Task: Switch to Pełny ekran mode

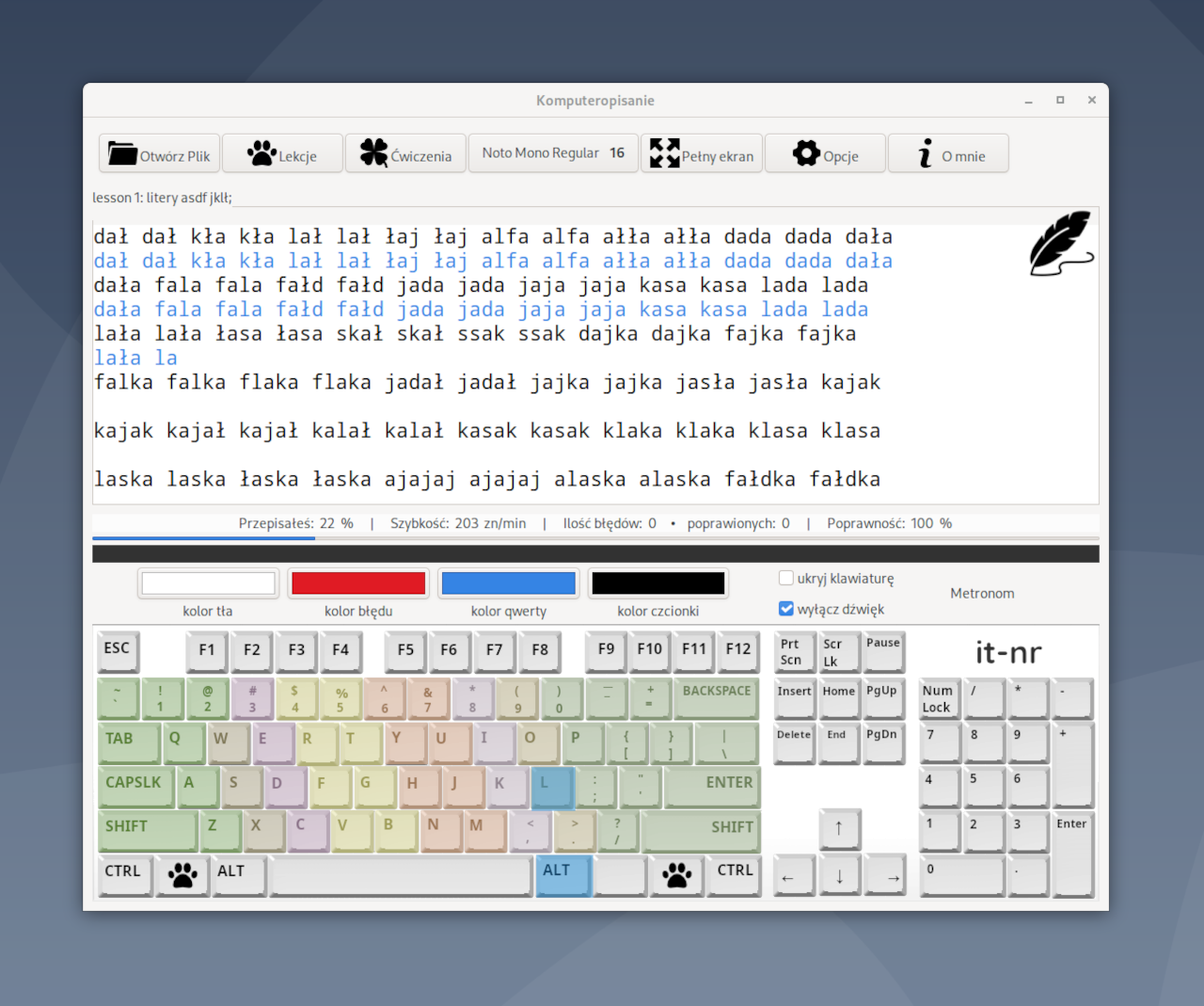Action: pyautogui.click(x=702, y=153)
